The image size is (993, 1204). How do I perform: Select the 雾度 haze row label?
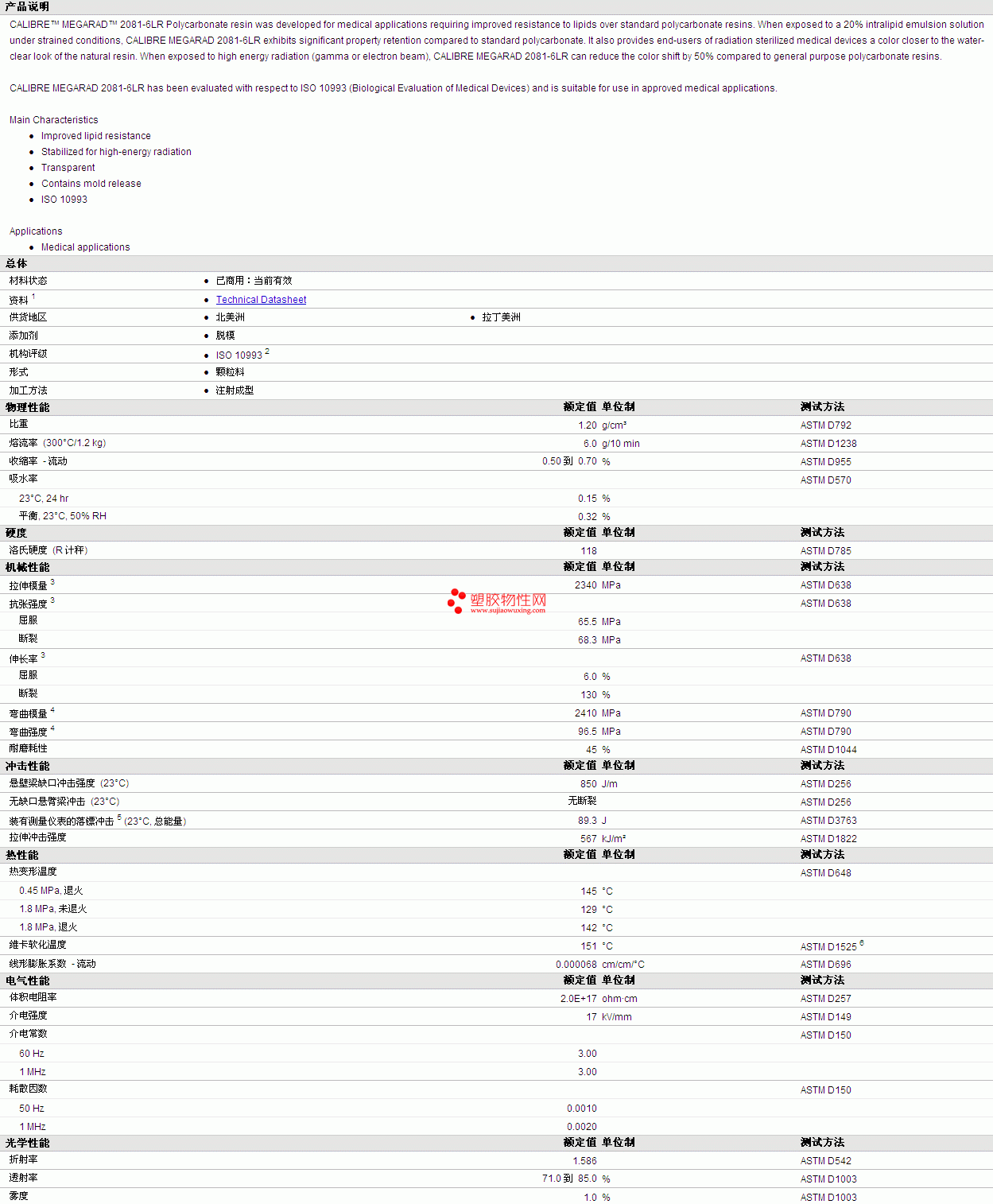[x=18, y=1196]
